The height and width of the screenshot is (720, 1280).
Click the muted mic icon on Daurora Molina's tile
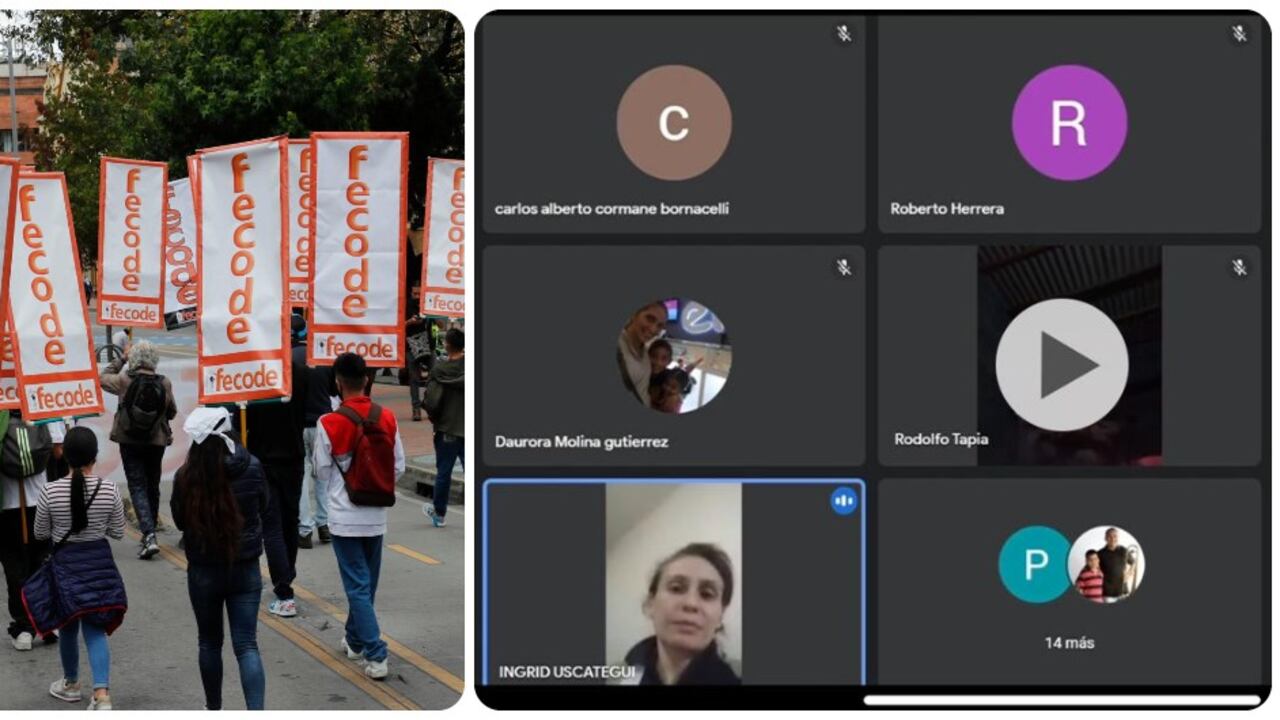pyautogui.click(x=843, y=268)
